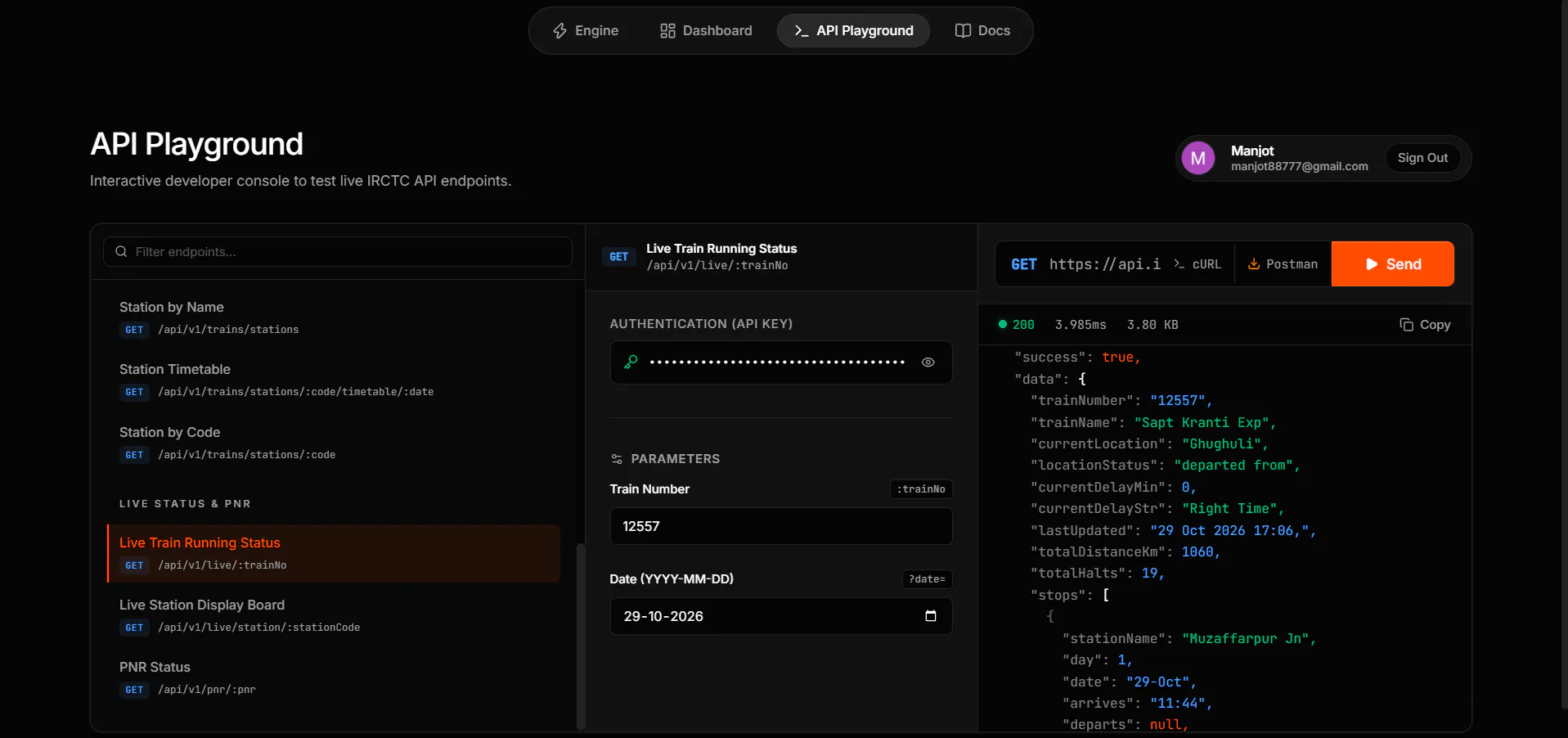
Task: Click the 200 status code indicator
Action: [1017, 325]
